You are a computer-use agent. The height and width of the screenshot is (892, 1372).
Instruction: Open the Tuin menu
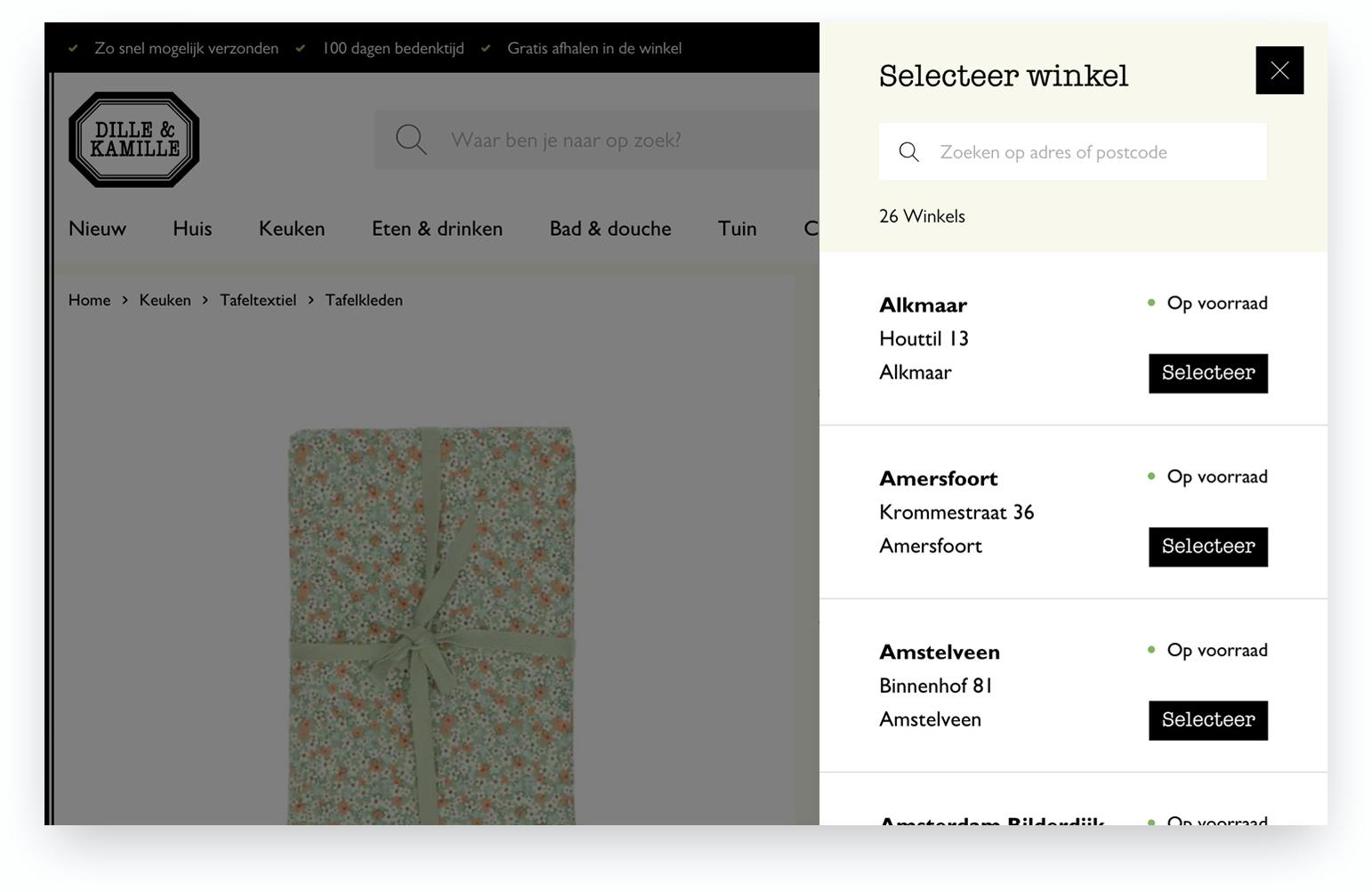pos(738,229)
